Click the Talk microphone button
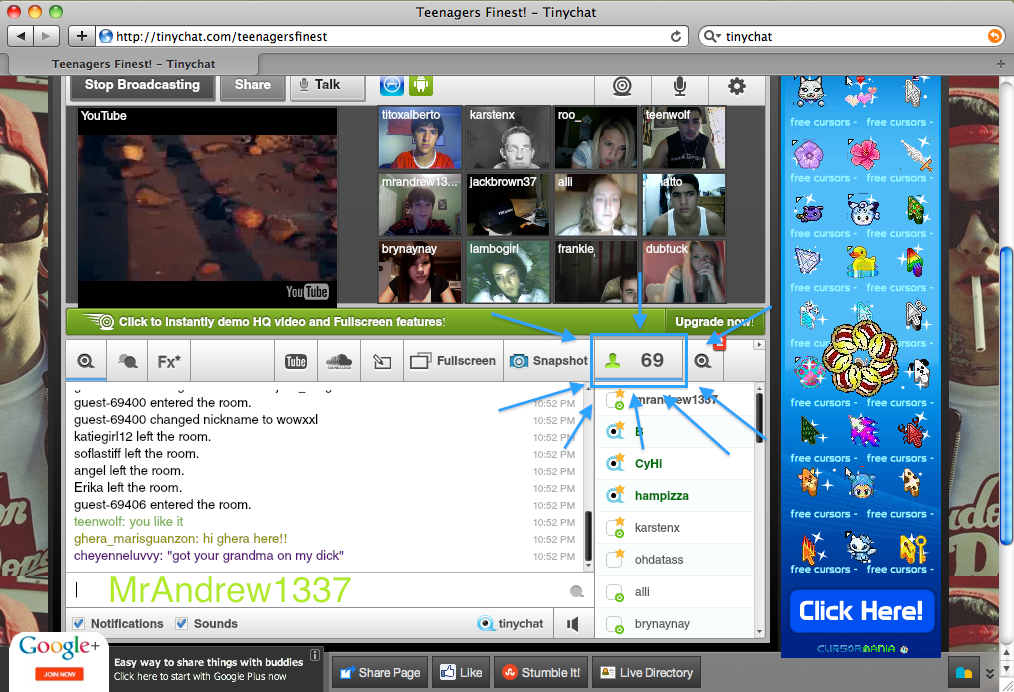 pos(327,86)
